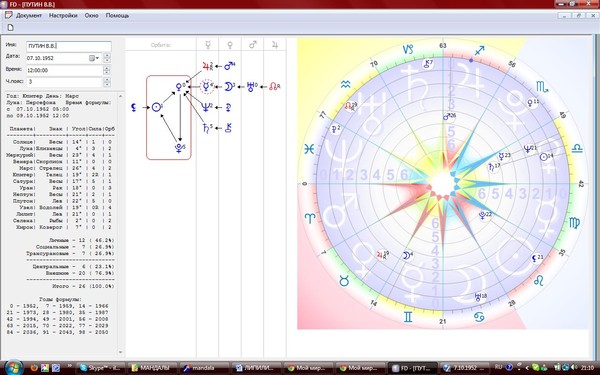
Task: Decrease the Ч.пояс value with down arrow
Action: 107,84
